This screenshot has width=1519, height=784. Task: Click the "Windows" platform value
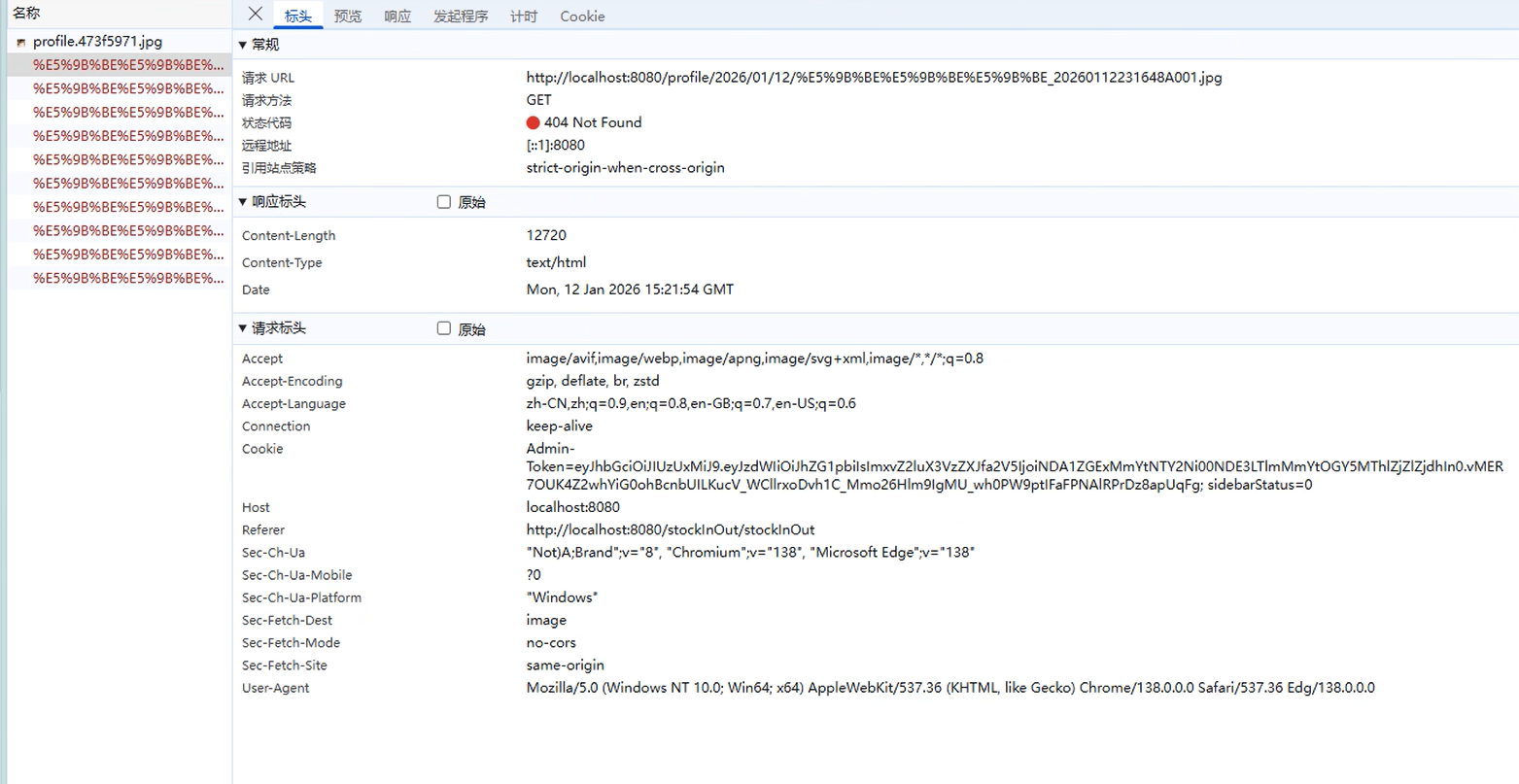[x=562, y=597]
